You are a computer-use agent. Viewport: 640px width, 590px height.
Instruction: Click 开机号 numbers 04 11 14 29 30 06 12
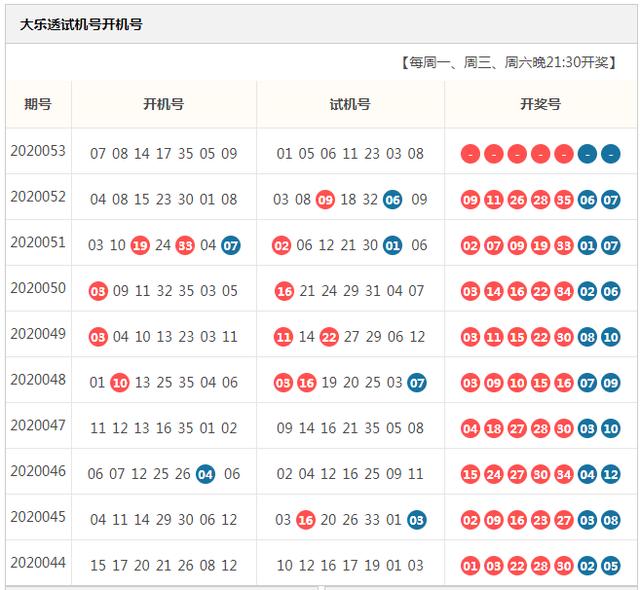164,519
